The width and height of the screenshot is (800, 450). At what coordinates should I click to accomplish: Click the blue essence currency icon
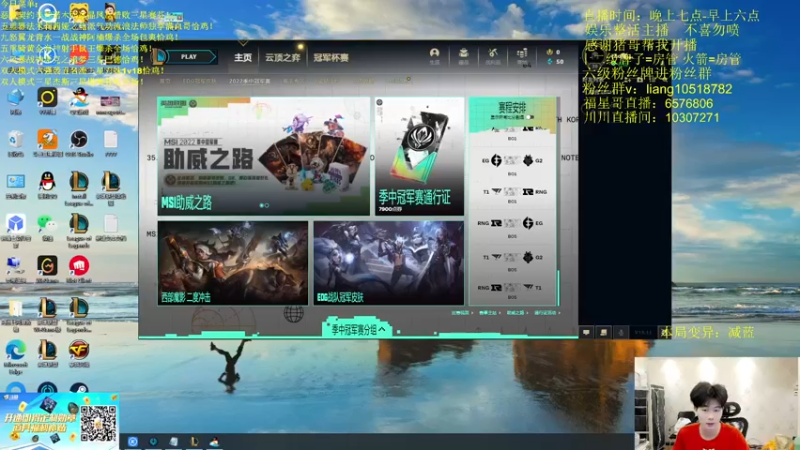click(x=549, y=62)
